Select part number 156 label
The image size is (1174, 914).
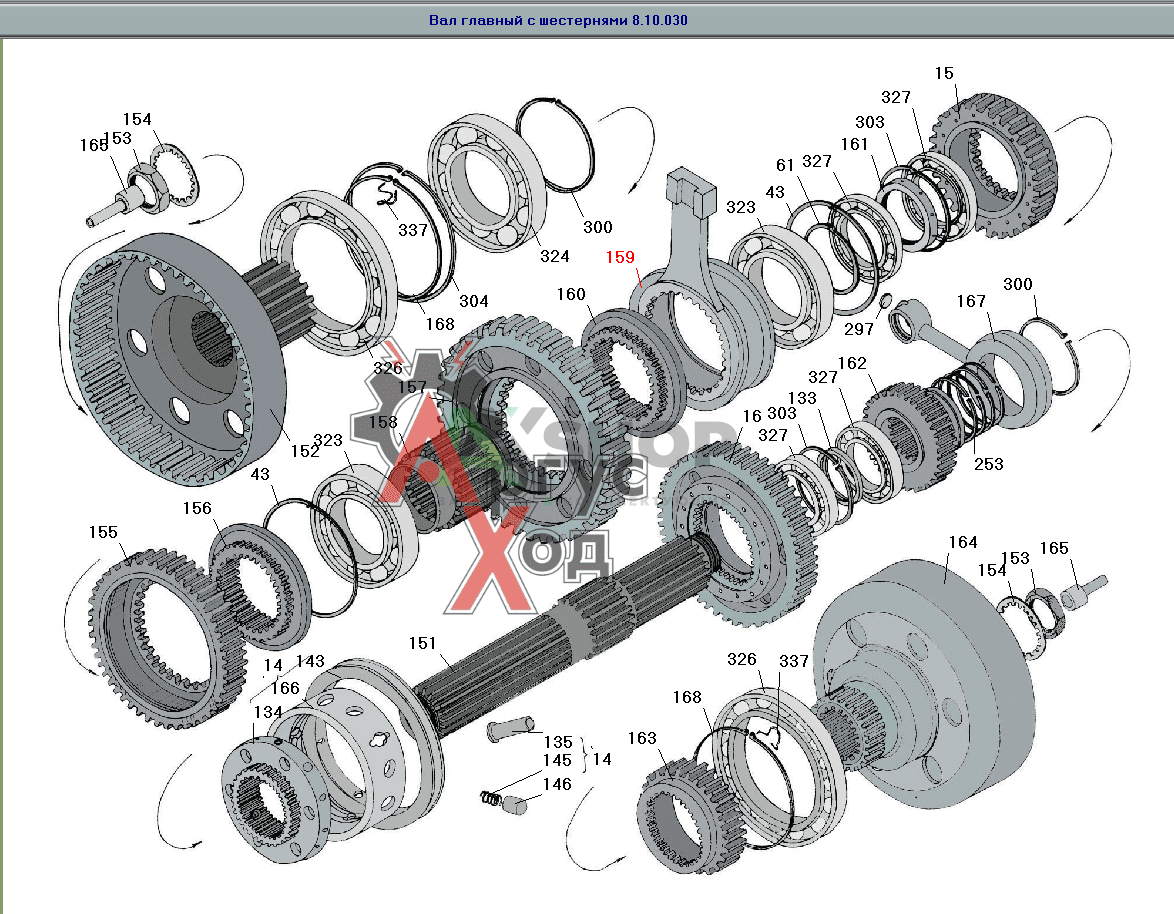tap(197, 508)
